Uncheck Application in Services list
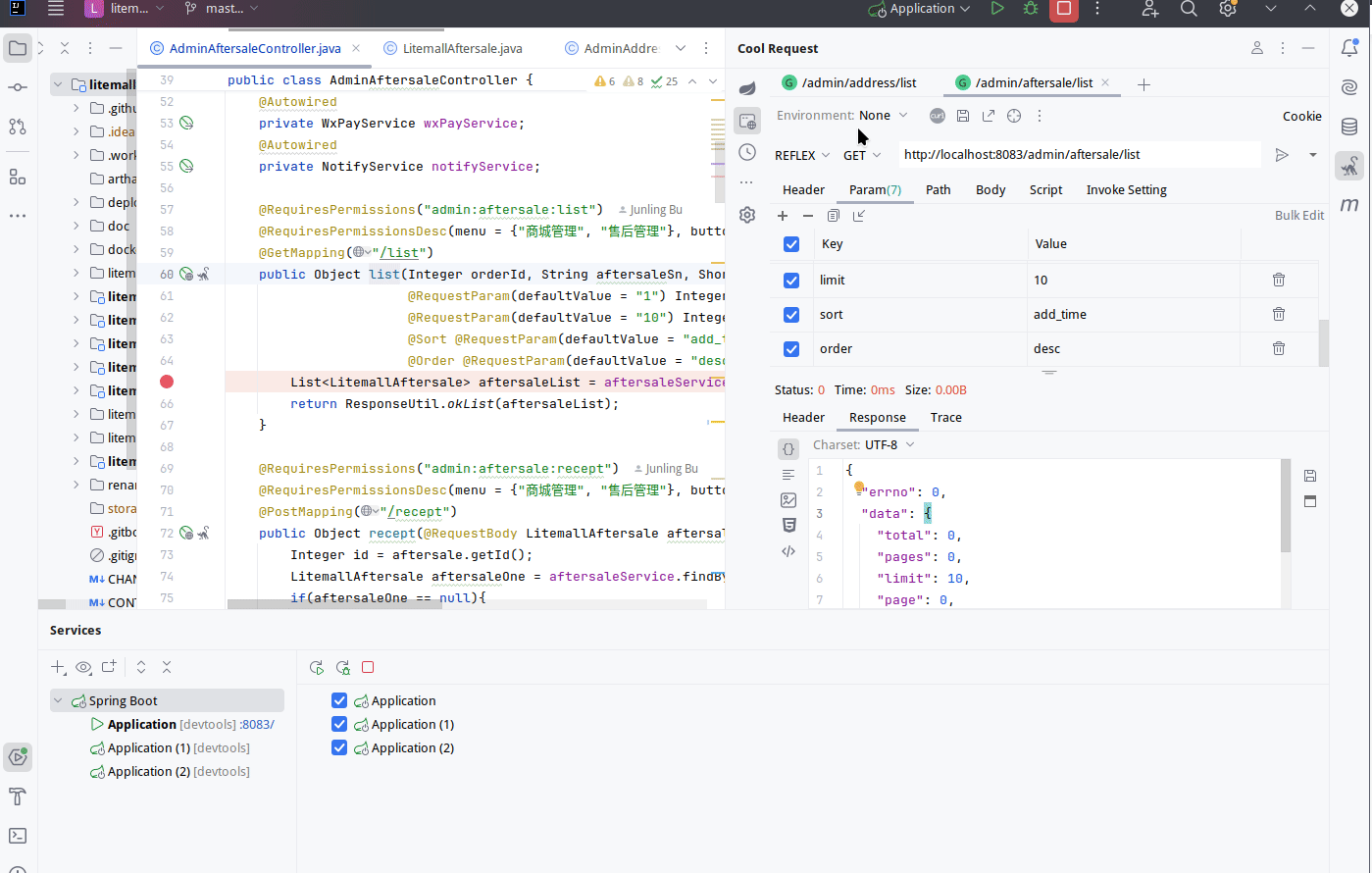 click(339, 700)
